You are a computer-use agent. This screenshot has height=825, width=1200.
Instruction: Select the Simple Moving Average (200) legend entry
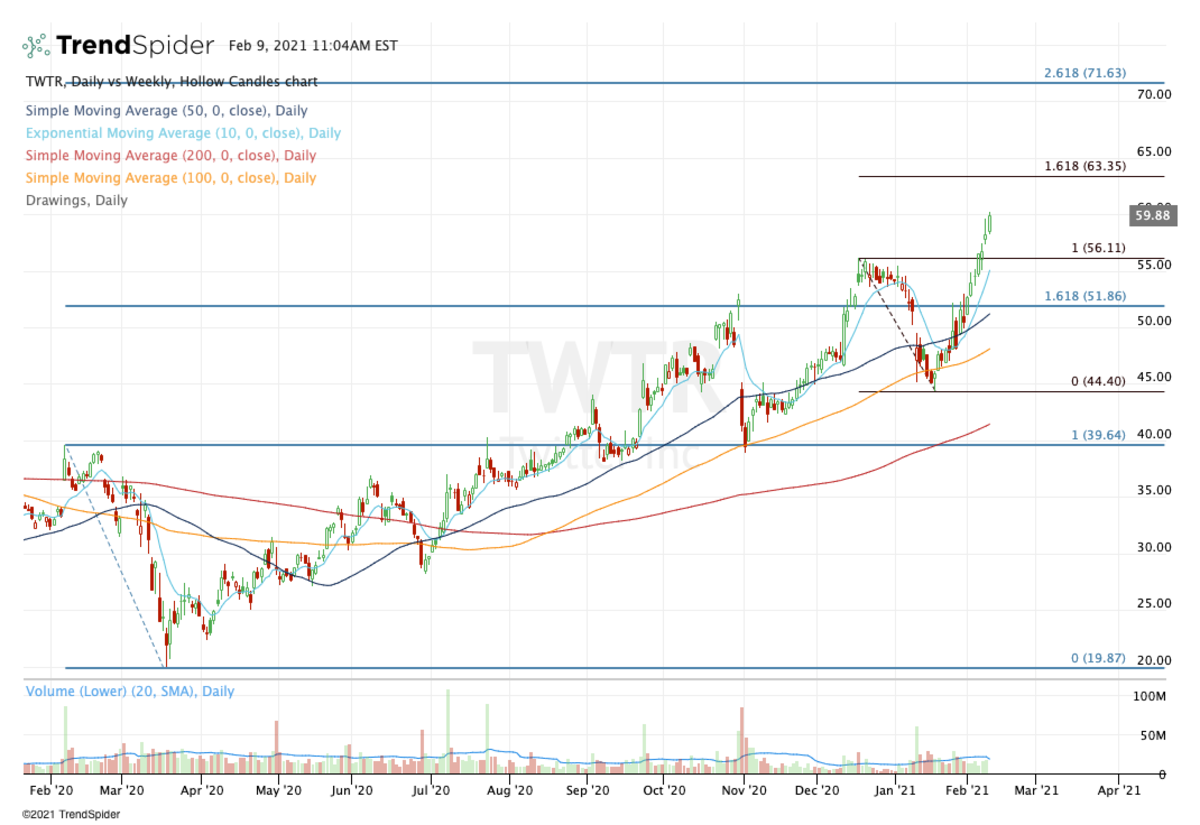170,155
